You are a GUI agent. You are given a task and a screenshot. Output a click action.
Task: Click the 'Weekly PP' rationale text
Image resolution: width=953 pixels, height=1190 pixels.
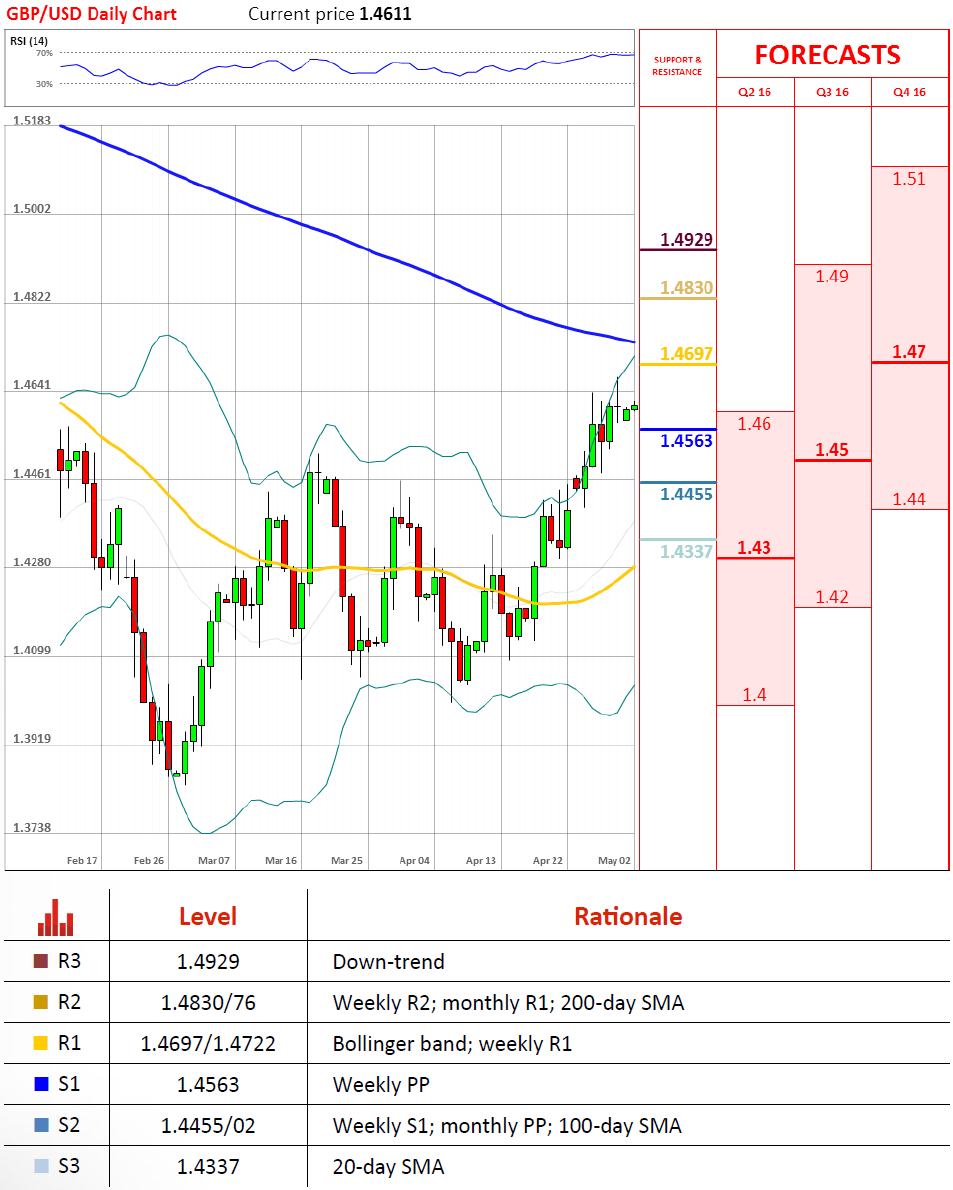point(381,1085)
